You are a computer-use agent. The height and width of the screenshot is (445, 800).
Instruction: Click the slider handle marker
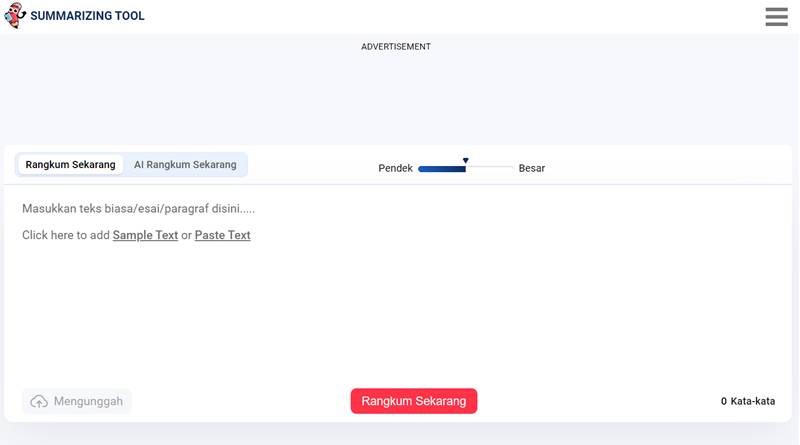[465, 161]
